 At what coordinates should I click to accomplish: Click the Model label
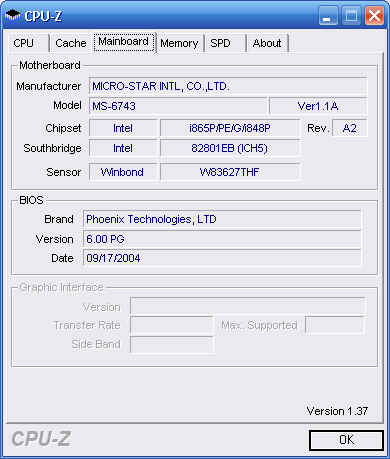[67, 106]
